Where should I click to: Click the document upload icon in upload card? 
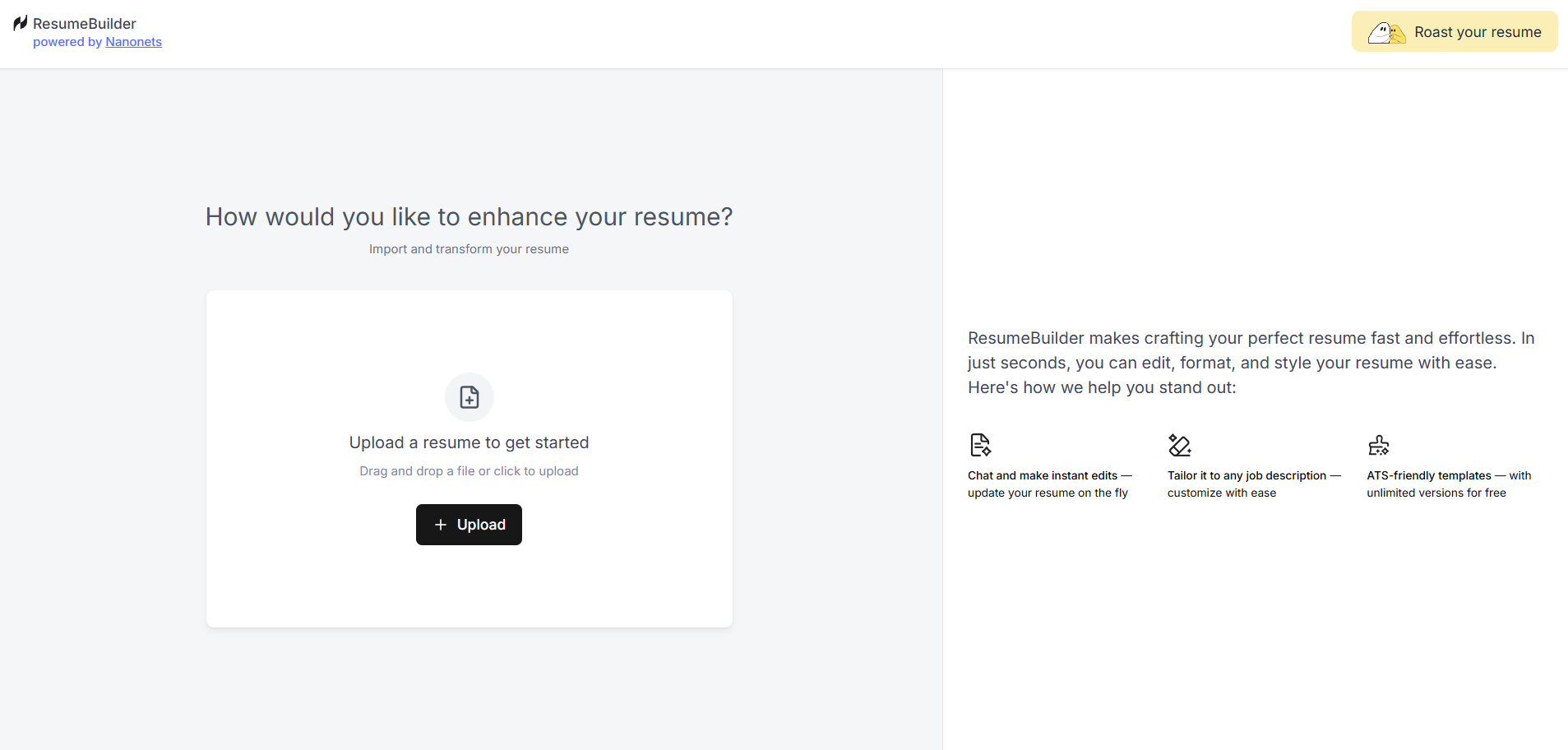point(469,396)
